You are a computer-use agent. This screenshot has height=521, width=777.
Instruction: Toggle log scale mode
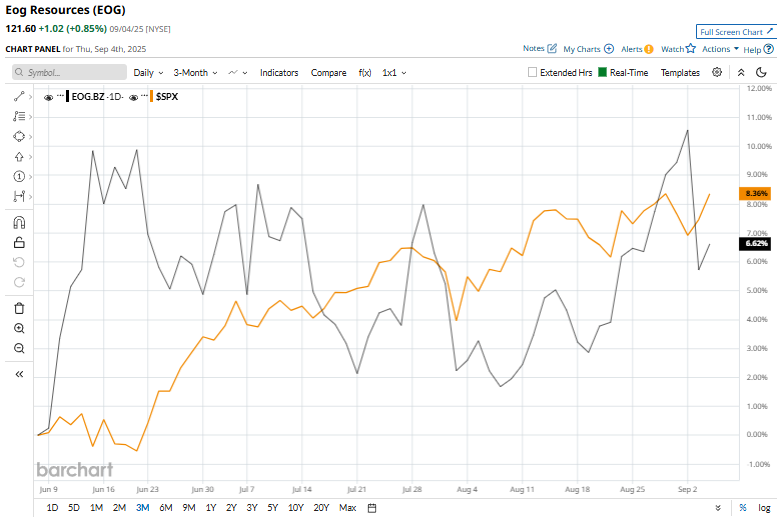point(764,508)
